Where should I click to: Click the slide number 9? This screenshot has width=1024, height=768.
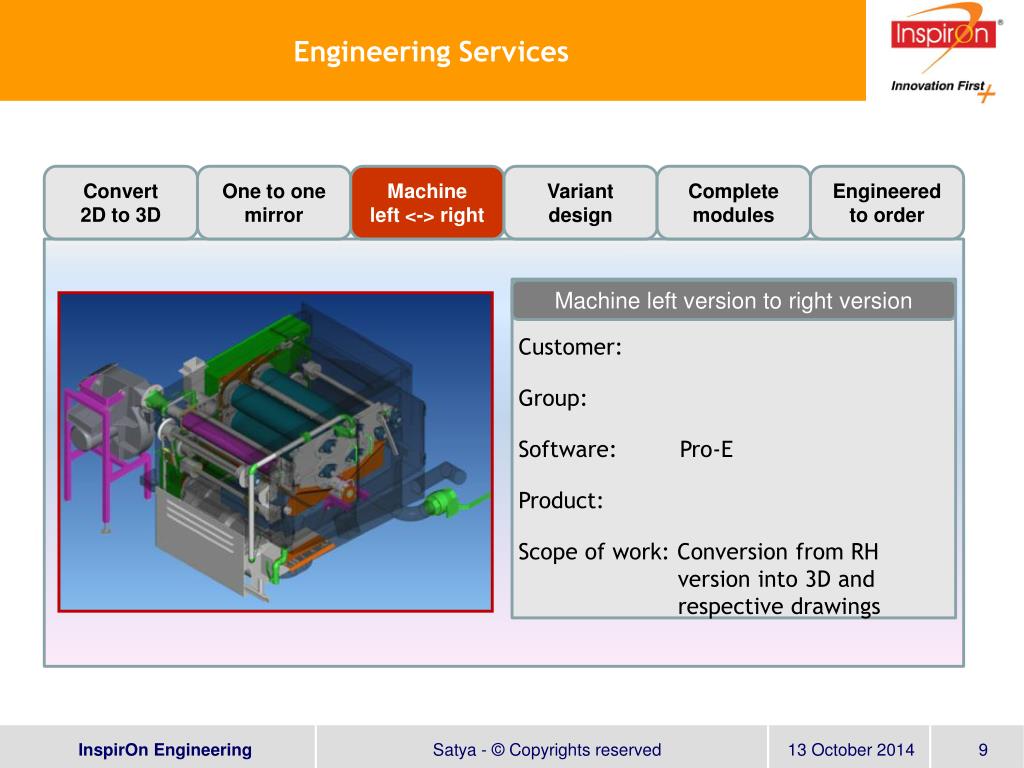click(983, 750)
